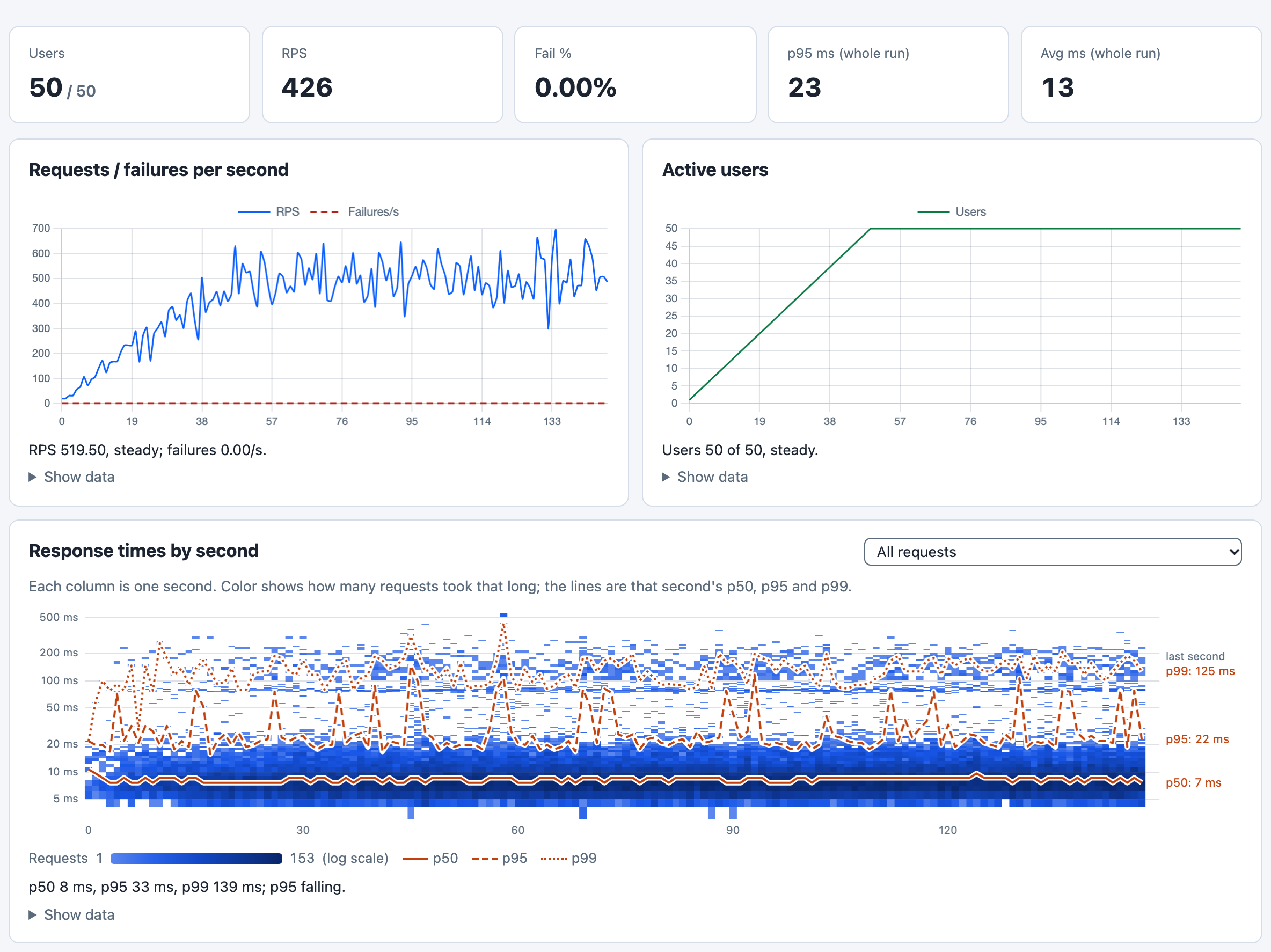Click the Avg ms whole run value 13

point(1057,88)
